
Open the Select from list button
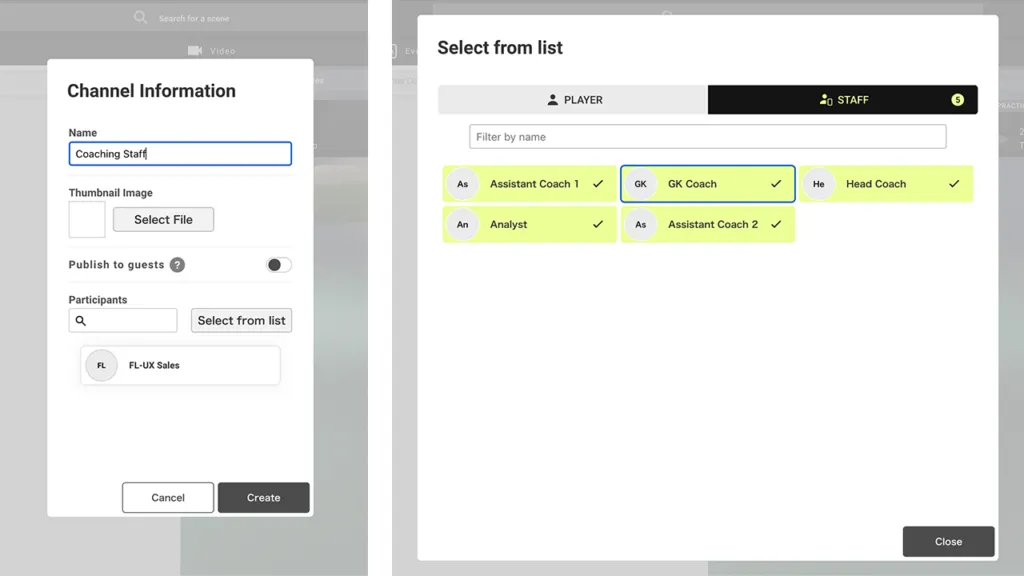click(x=241, y=321)
